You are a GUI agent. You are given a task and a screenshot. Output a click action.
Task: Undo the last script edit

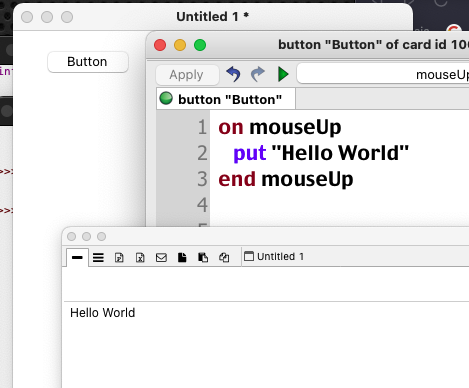click(x=233, y=74)
